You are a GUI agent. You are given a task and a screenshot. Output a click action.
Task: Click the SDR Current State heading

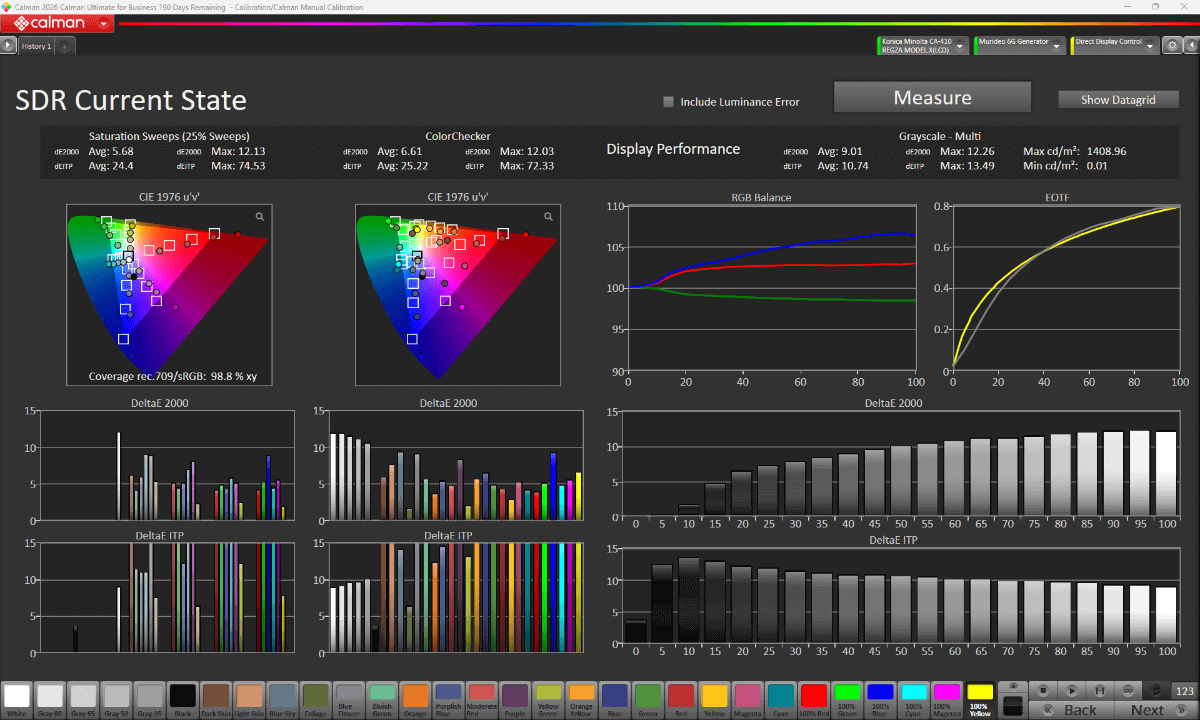coord(131,100)
